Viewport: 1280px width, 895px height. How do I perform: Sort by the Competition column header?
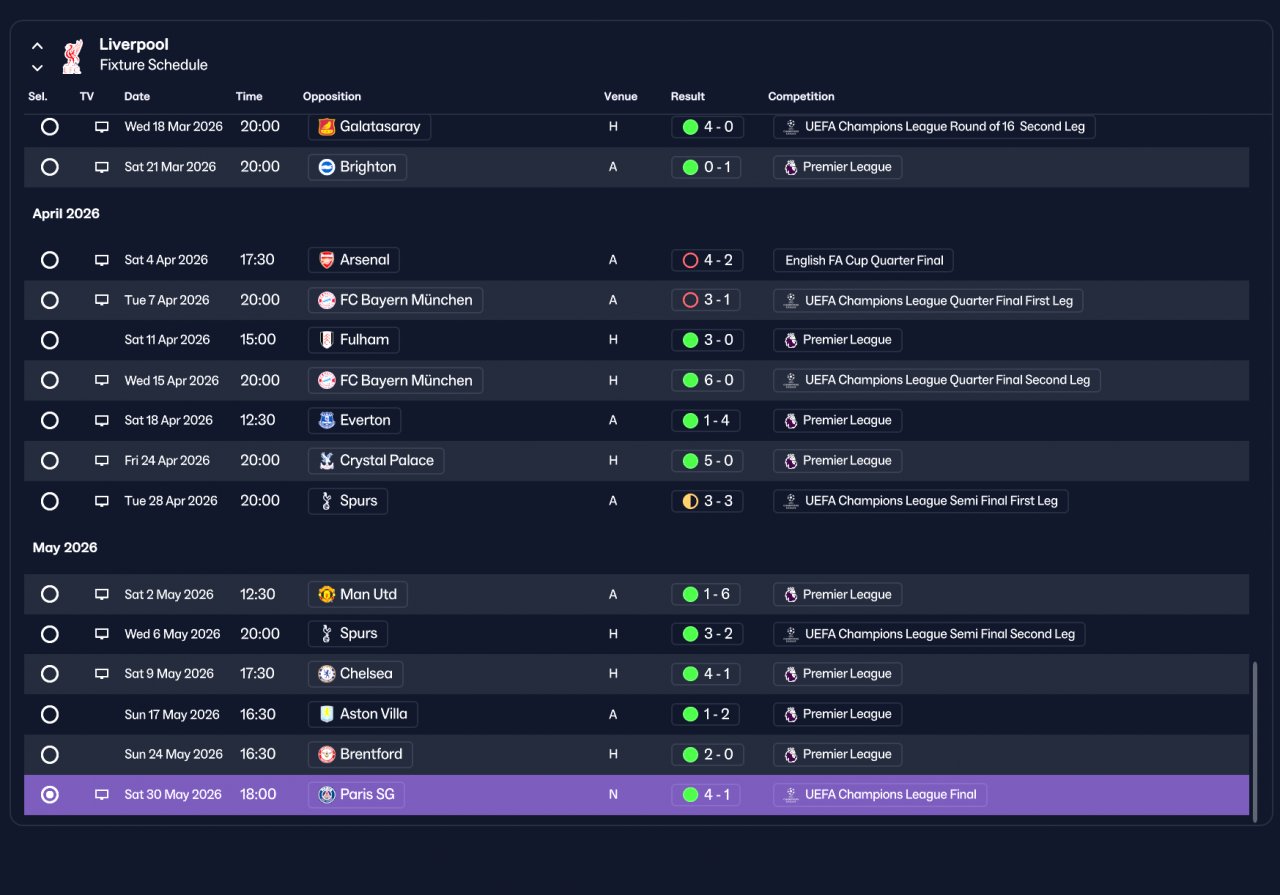(x=801, y=97)
